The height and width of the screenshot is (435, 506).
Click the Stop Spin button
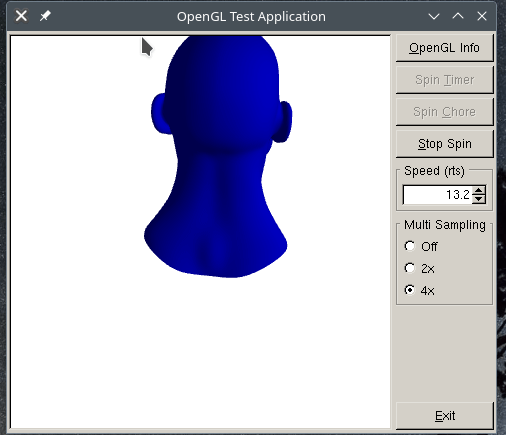tap(444, 144)
